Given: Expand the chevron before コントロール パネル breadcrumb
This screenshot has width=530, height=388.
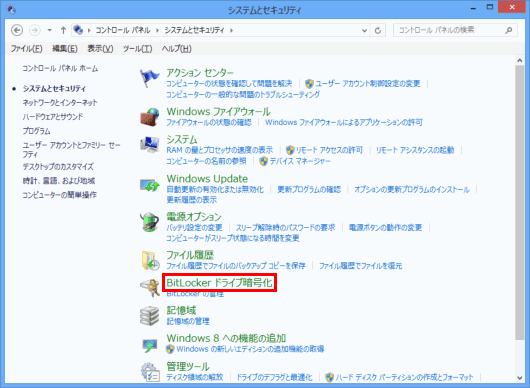Looking at the screenshot, I should pos(89,30).
